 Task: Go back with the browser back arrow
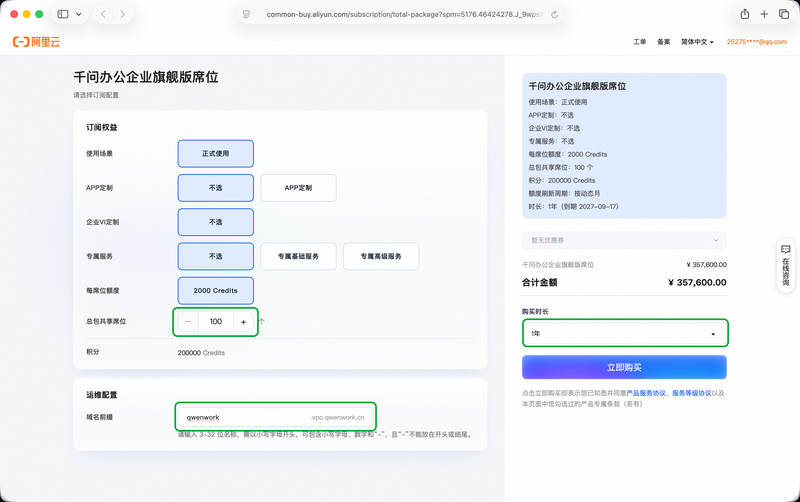click(x=104, y=14)
